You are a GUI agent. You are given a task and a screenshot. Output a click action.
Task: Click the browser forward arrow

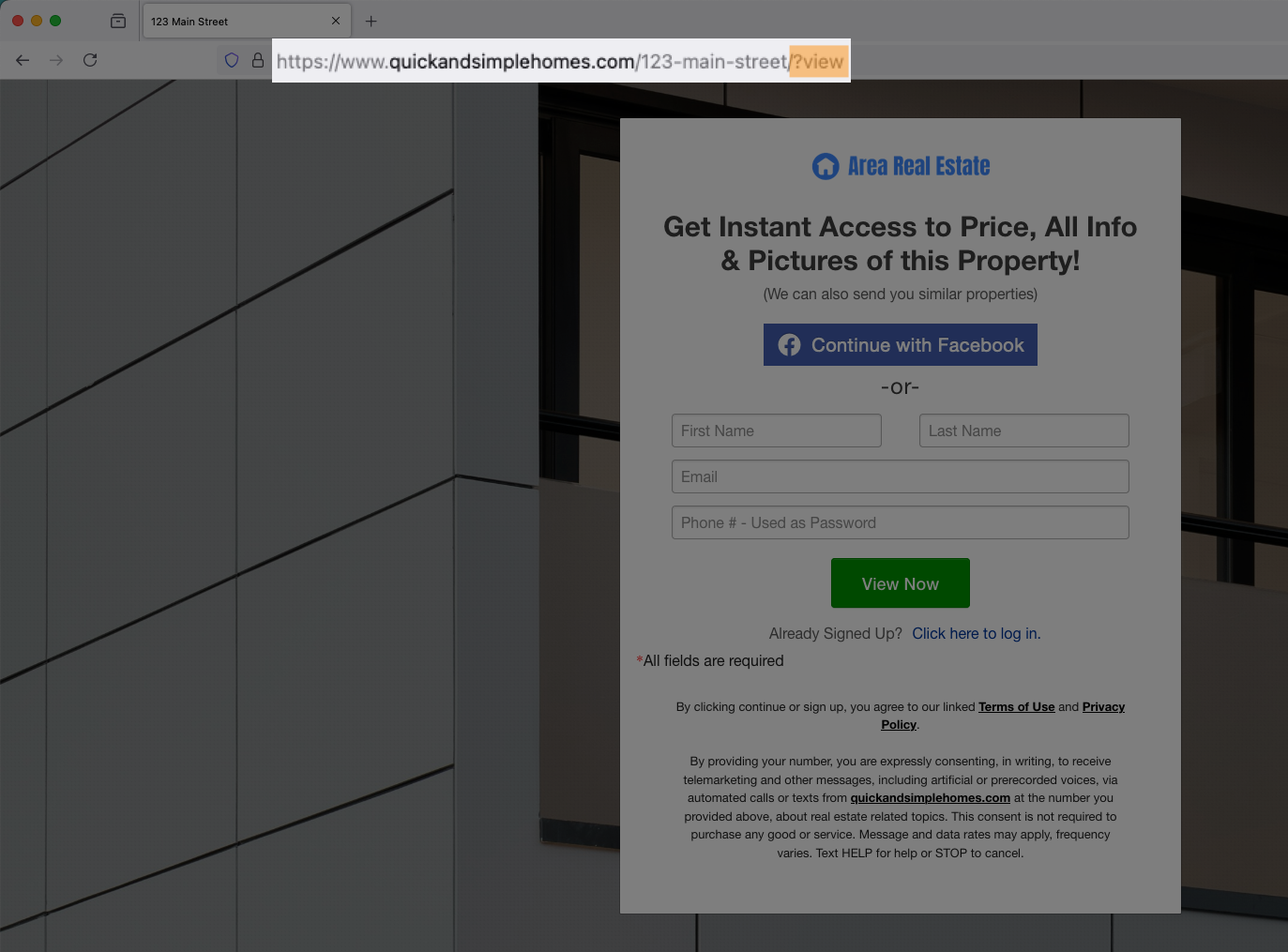click(56, 60)
